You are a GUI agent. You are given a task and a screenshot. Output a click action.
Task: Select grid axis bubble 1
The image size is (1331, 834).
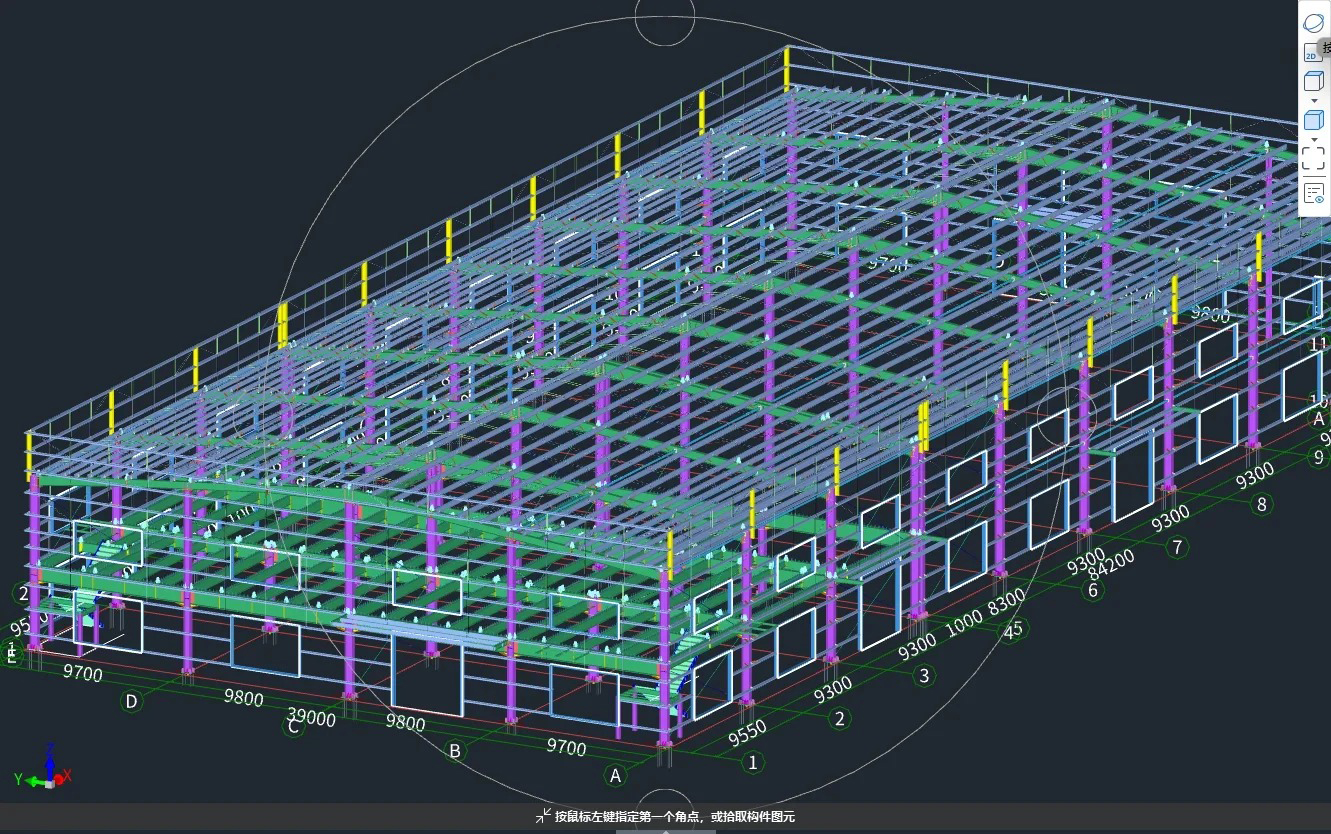pyautogui.click(x=753, y=763)
